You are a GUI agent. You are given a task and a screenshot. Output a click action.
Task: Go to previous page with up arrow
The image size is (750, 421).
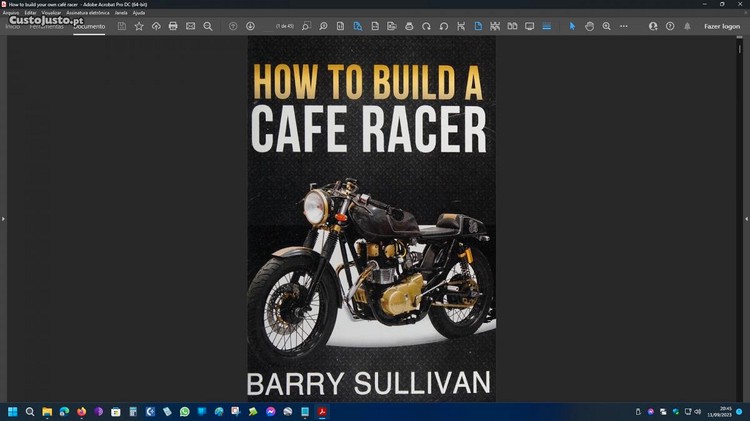(233, 26)
